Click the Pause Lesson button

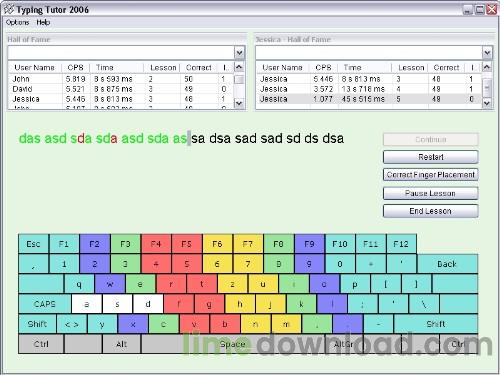(x=431, y=193)
